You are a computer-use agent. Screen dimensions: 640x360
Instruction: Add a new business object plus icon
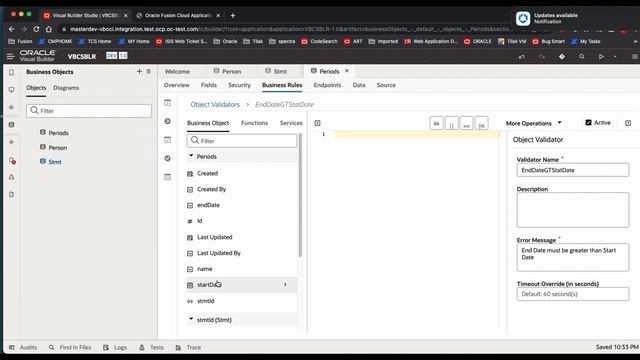[139, 71]
